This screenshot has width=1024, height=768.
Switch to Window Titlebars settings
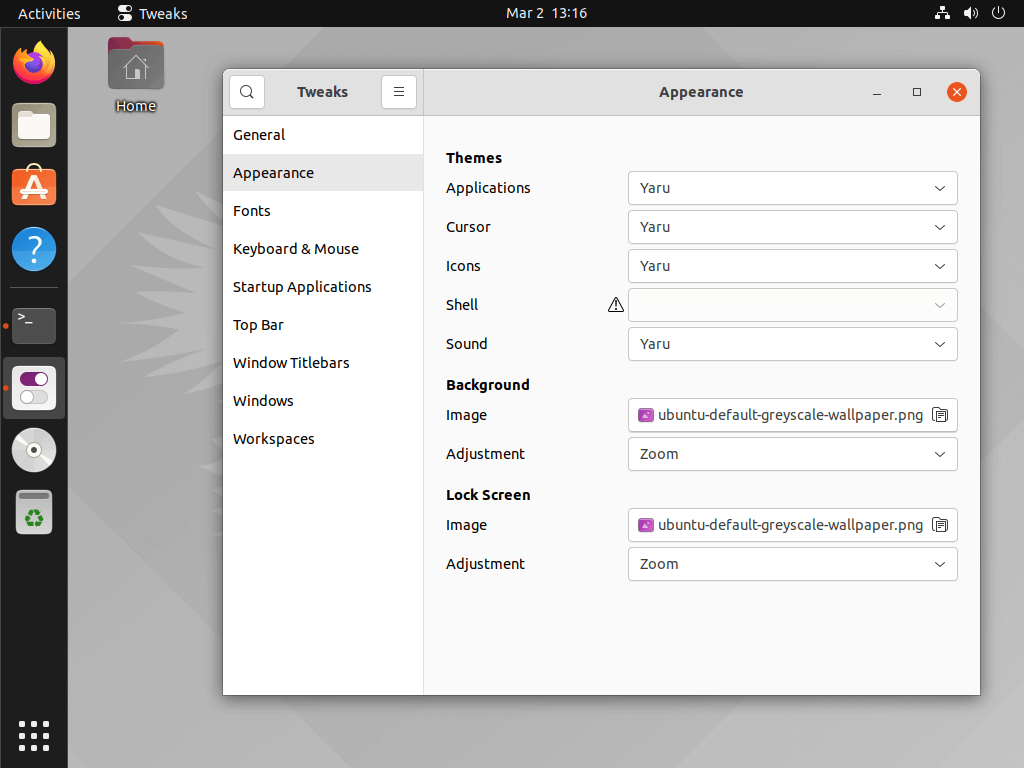[x=291, y=363]
